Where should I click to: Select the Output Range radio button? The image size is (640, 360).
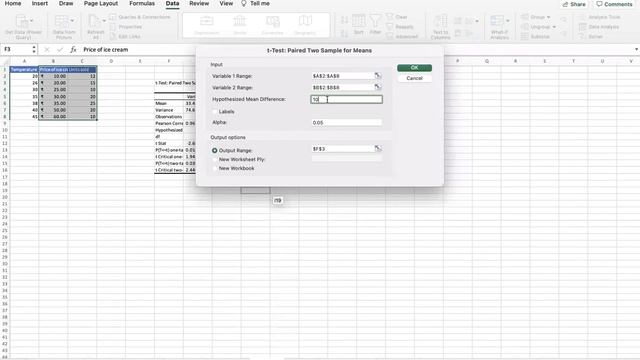215,151
